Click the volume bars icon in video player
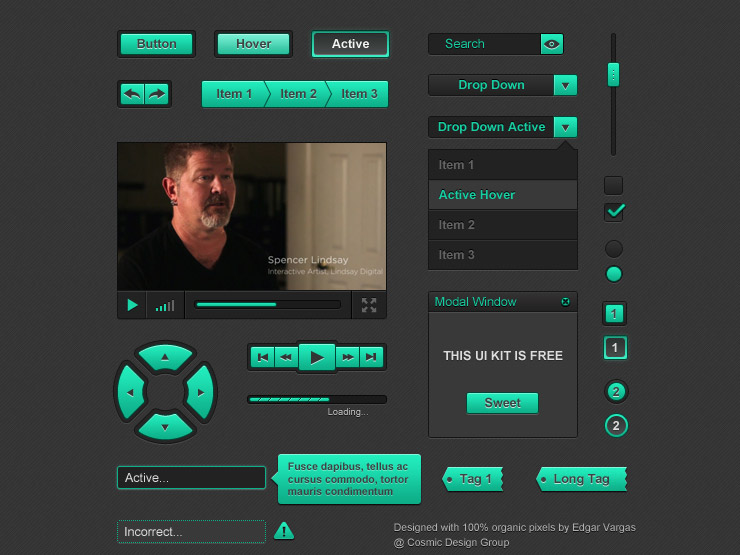Image resolution: width=740 pixels, height=555 pixels. (x=165, y=306)
